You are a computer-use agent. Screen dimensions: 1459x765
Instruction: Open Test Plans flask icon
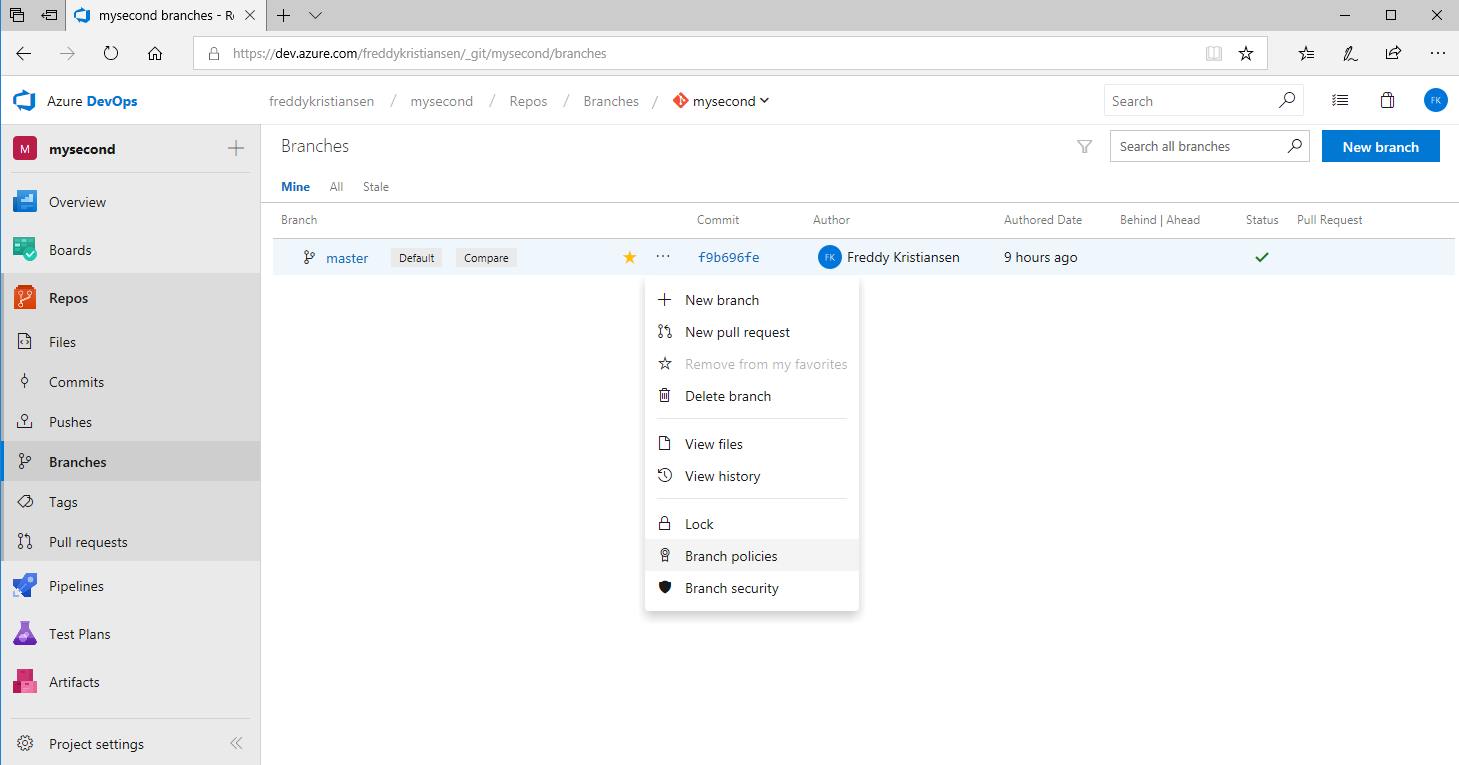coord(25,634)
